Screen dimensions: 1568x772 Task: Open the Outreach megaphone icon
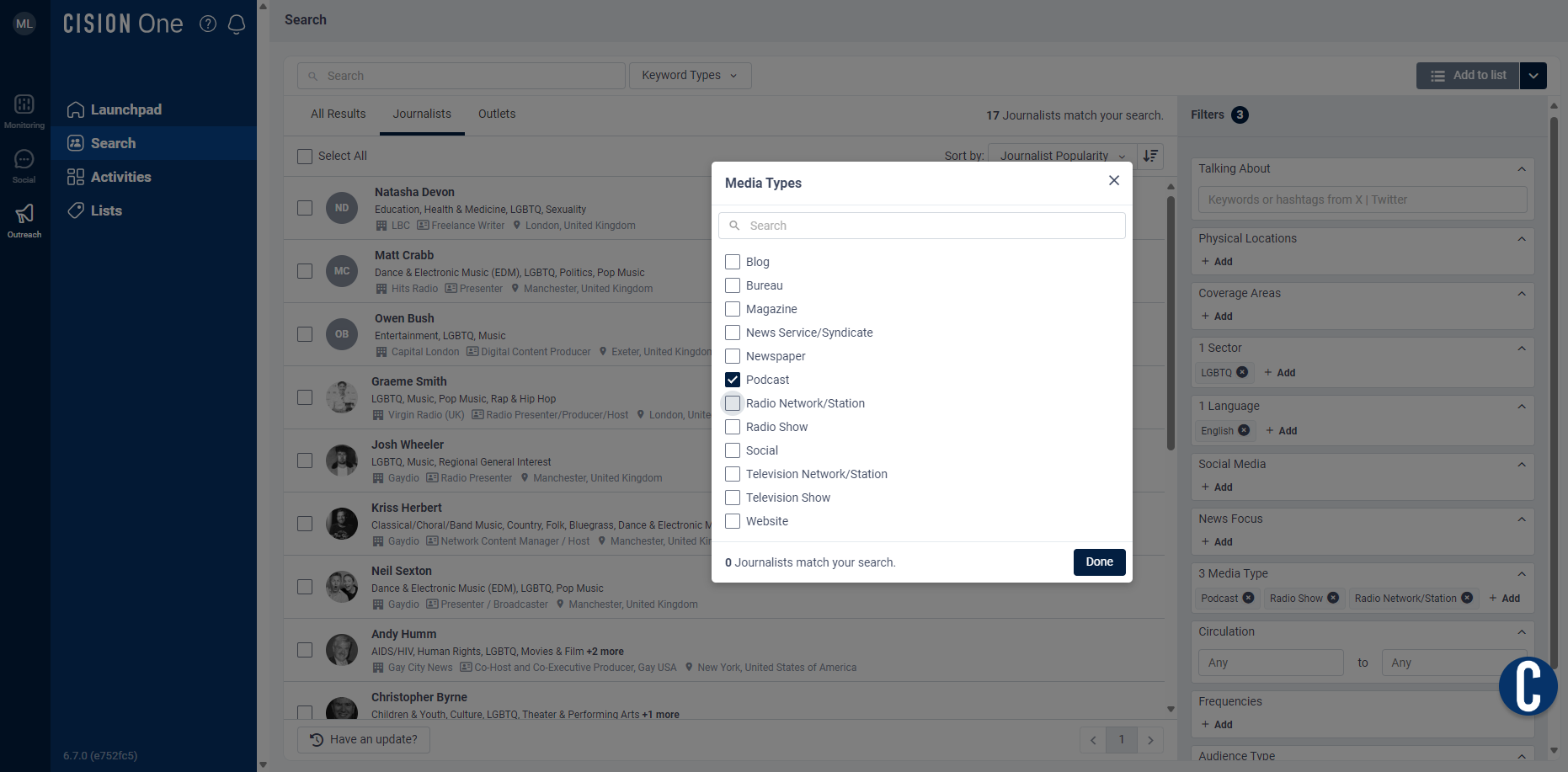tap(24, 214)
